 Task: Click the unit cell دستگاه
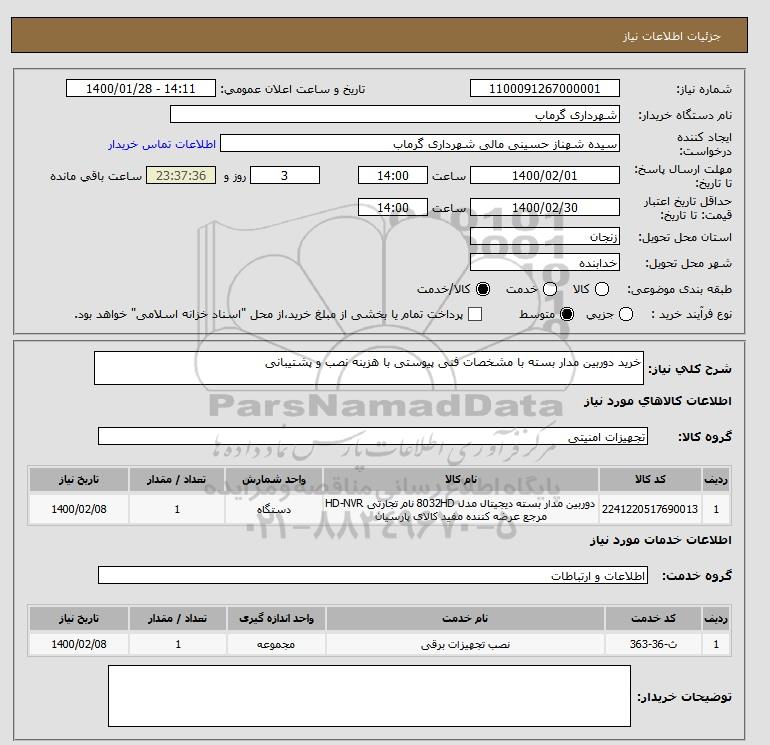274,509
